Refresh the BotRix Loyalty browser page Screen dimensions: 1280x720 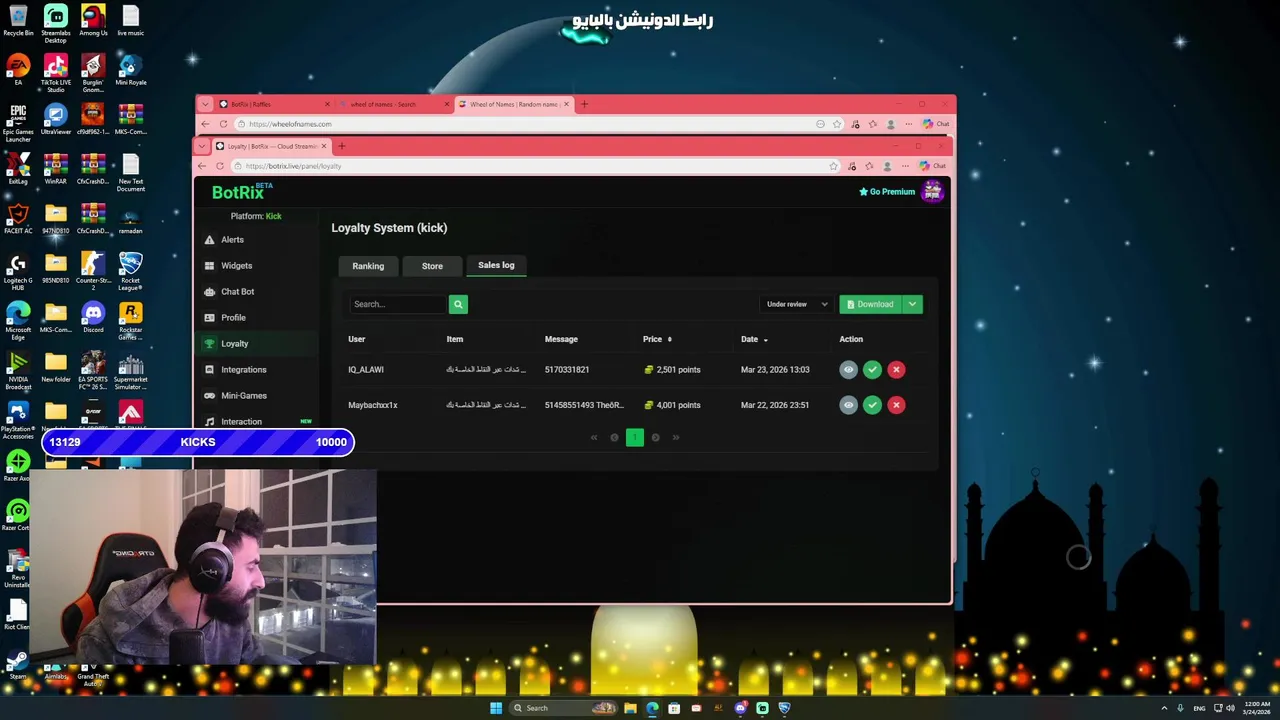point(219,166)
